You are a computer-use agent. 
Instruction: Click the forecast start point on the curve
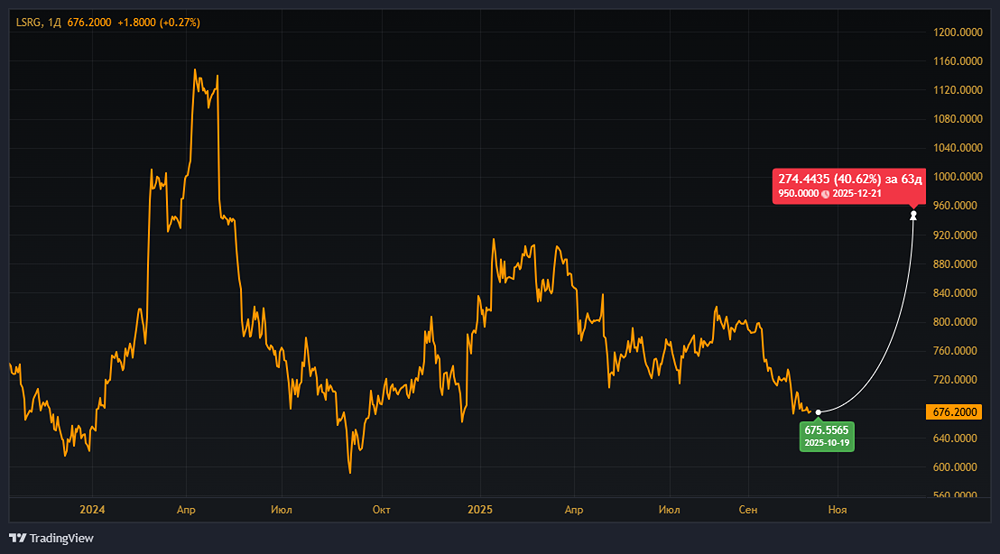[x=818, y=412]
